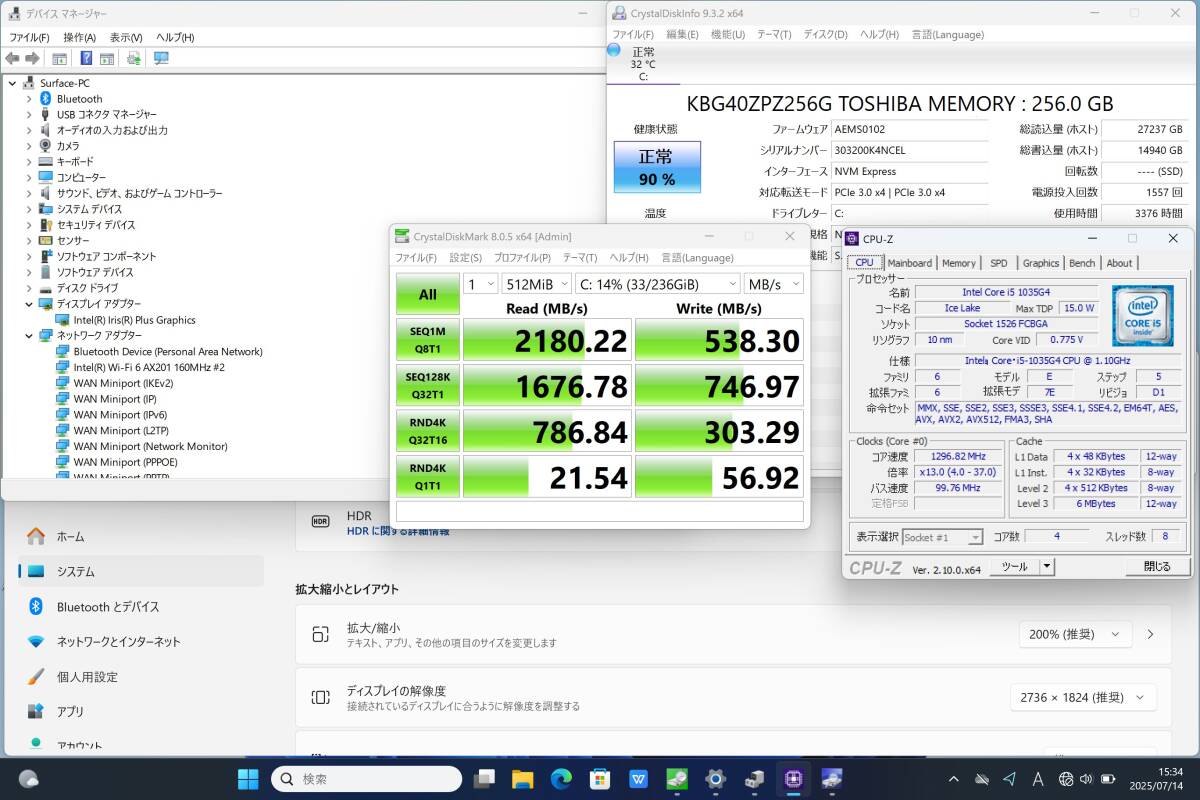1200x800 pixels.
Task: Select Intel(R) Wi-Fi 6 AX201 160MHz #2
Action: tap(149, 367)
